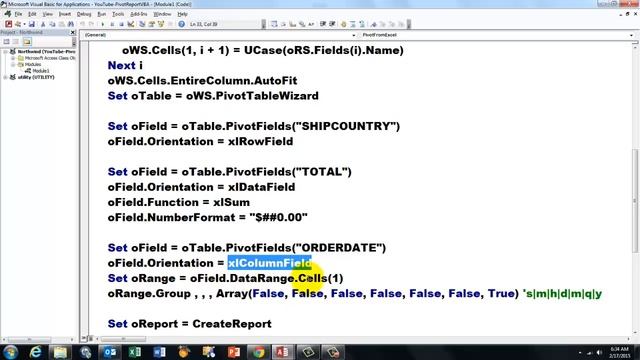Image resolution: width=640 pixels, height=360 pixels.
Task: Open the View menu
Action: point(47,14)
